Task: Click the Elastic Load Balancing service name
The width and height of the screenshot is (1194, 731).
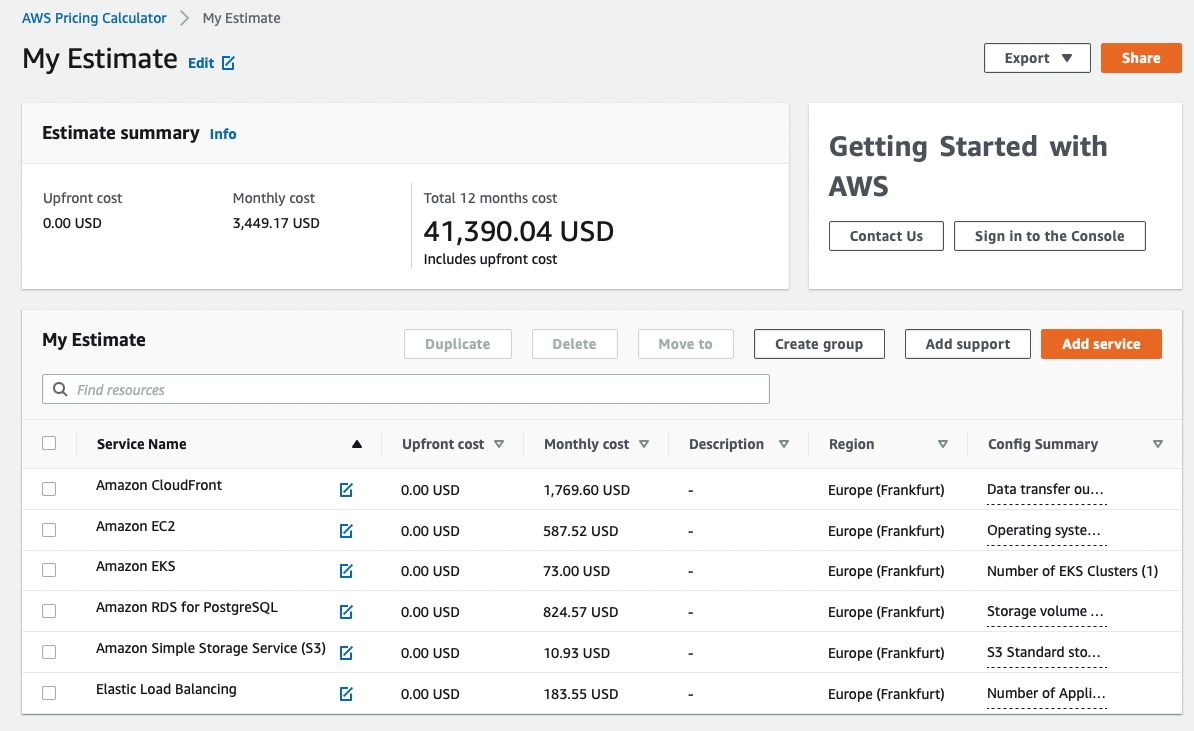Action: coord(166,689)
